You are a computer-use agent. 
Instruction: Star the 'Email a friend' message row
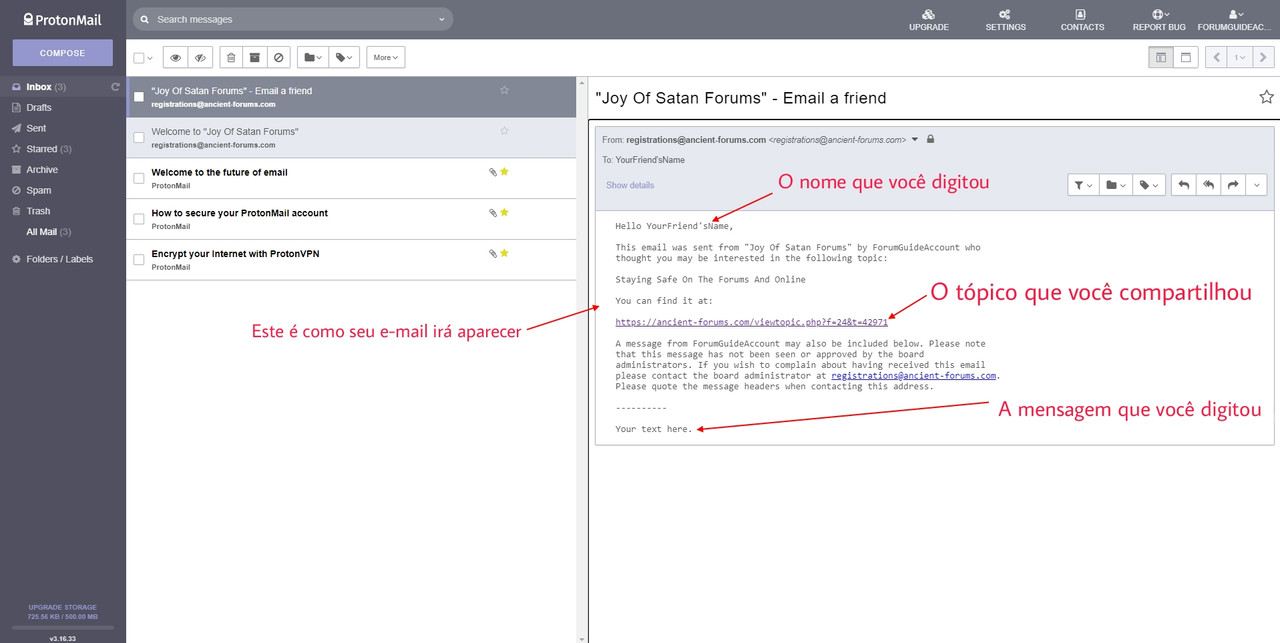504,90
